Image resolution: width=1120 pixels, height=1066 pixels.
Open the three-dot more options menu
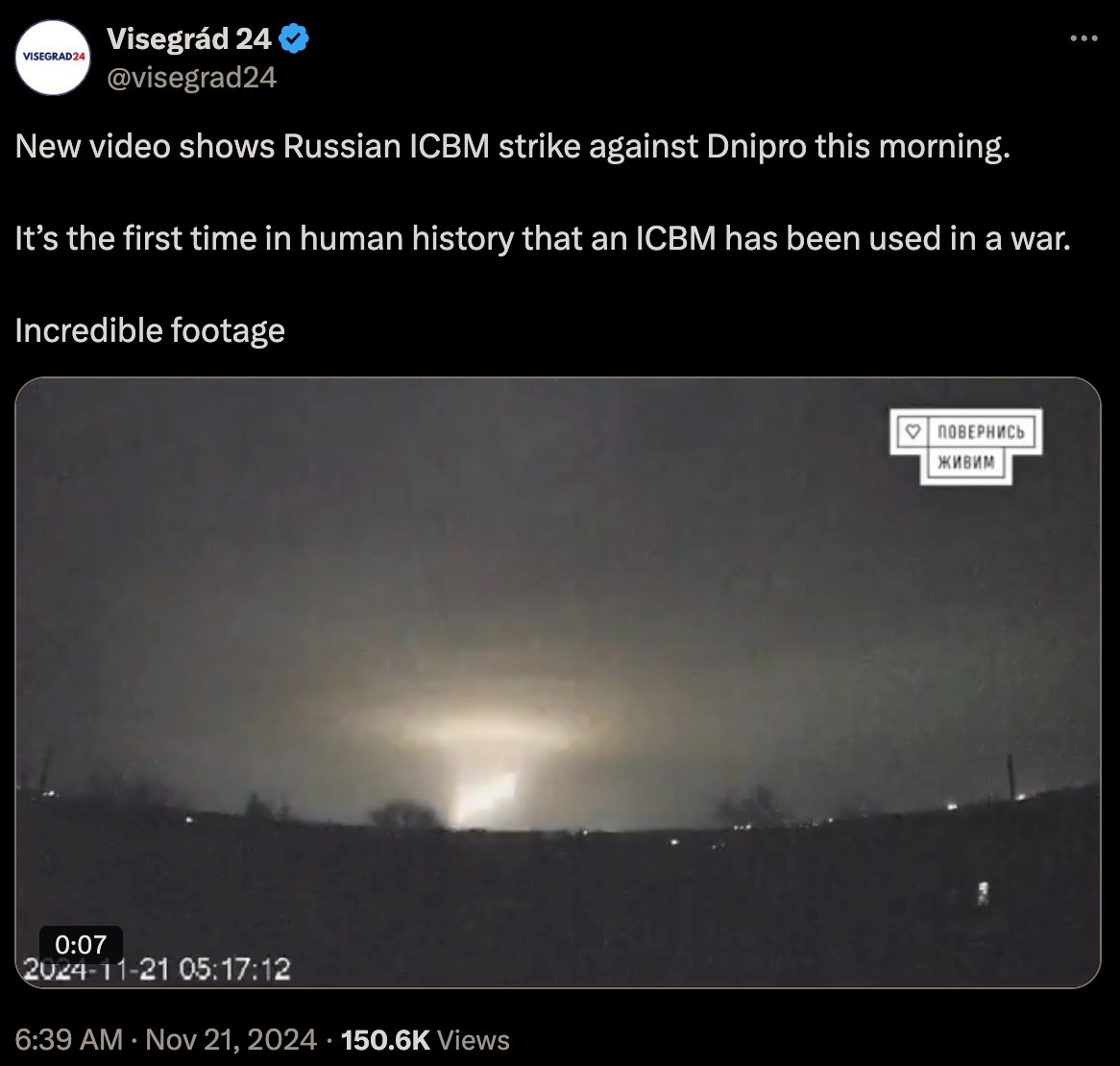coord(1083,38)
